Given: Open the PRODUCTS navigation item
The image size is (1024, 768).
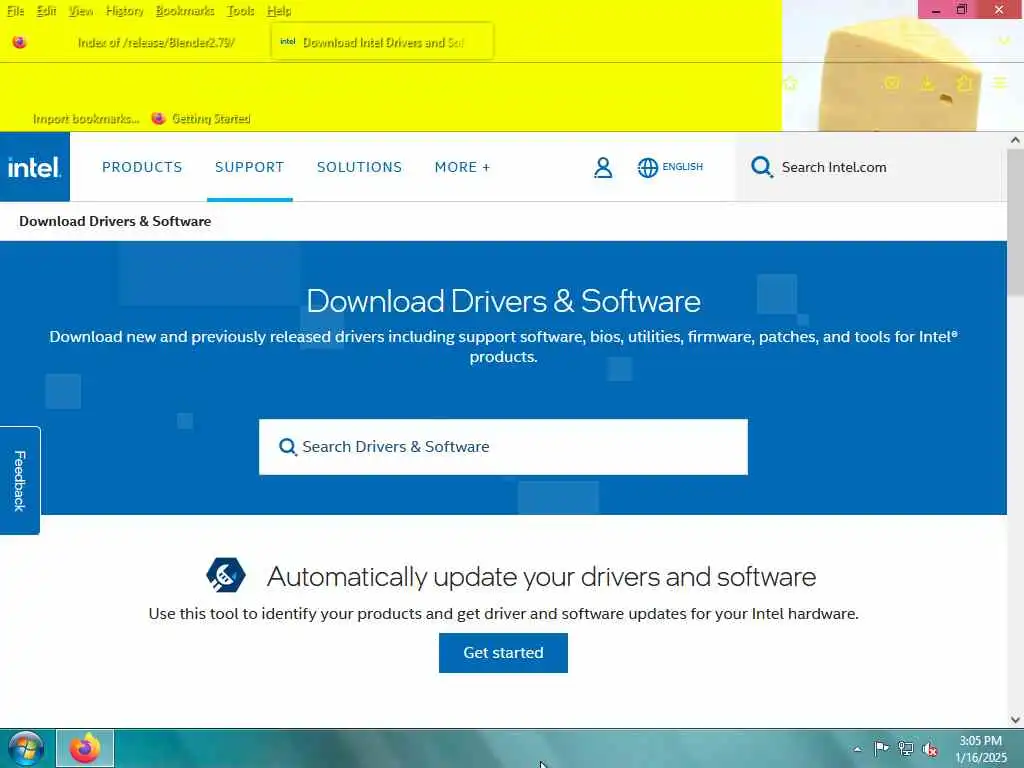Looking at the screenshot, I should click(142, 167).
